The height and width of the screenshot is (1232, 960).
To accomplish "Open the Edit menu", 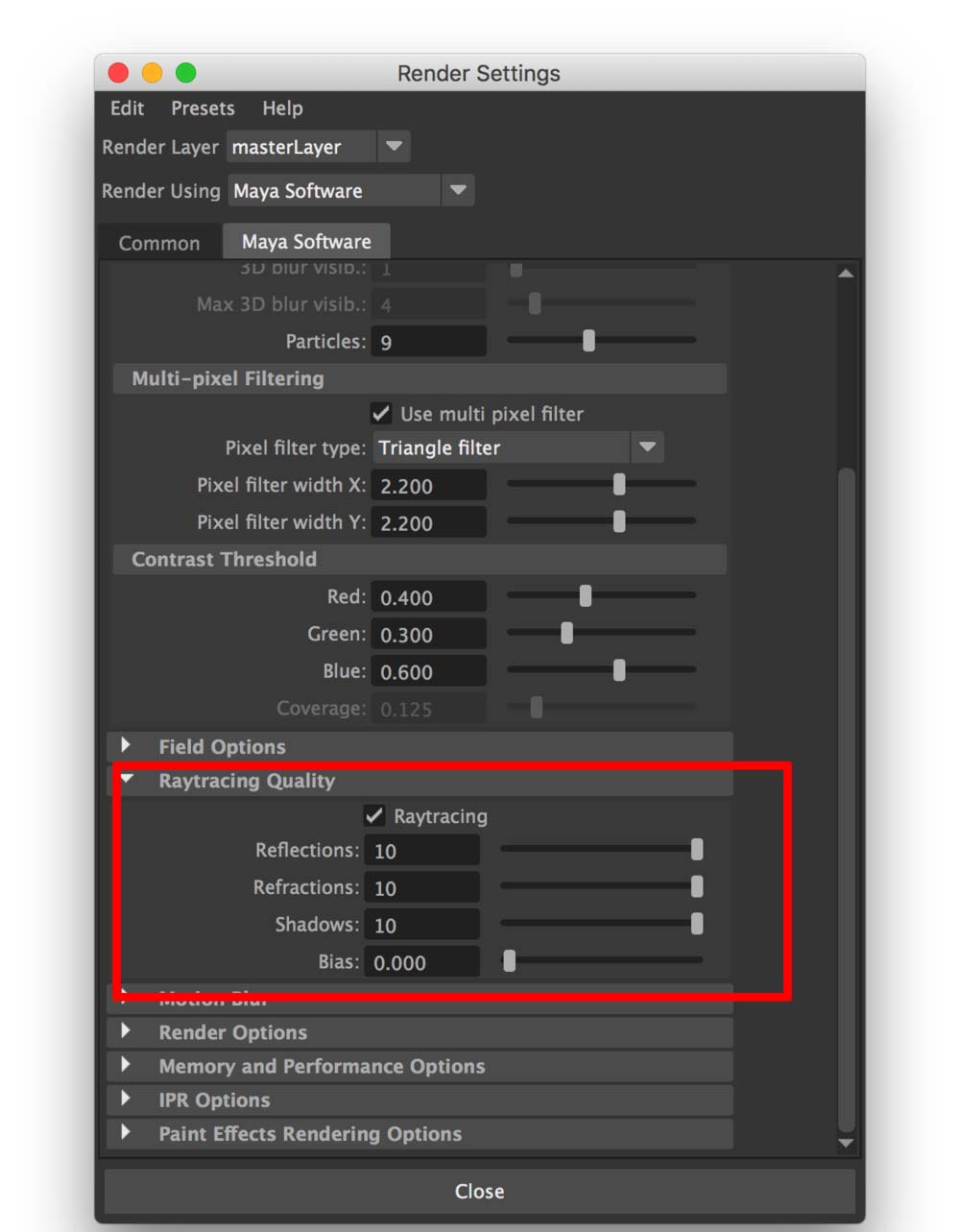I will click(127, 109).
